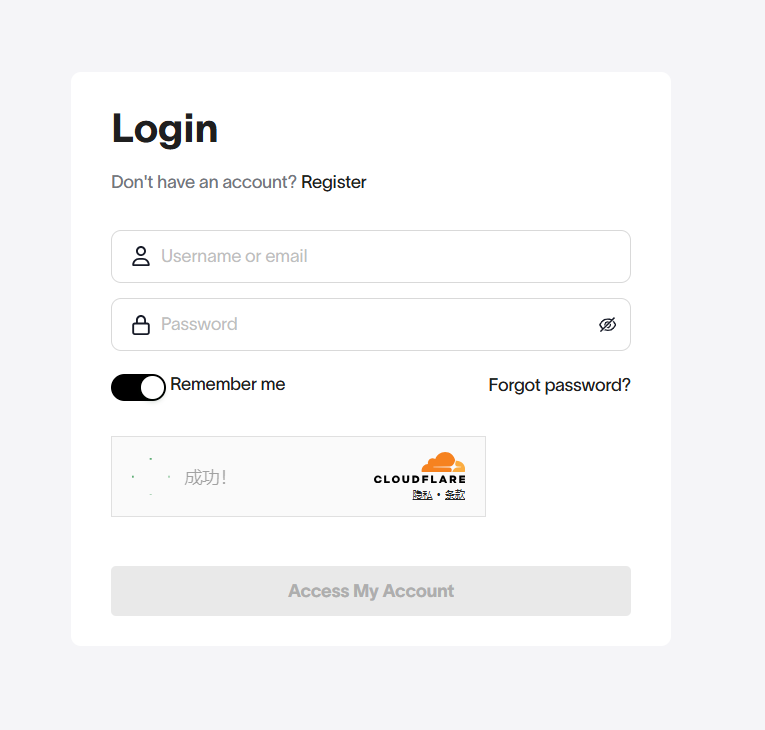
Task: Open the Register link
Action: point(334,182)
